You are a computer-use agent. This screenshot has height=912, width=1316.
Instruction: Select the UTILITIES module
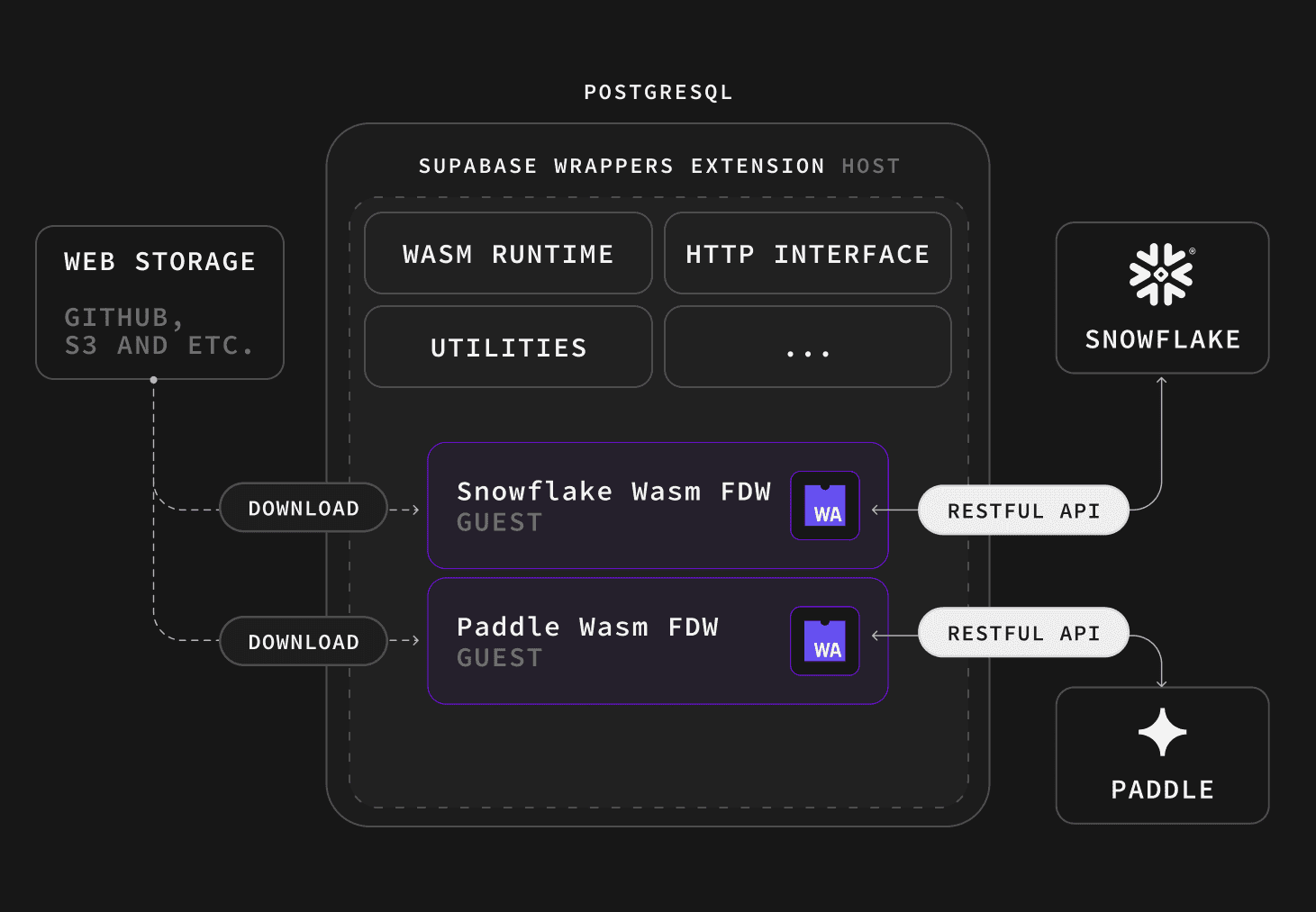tap(507, 347)
